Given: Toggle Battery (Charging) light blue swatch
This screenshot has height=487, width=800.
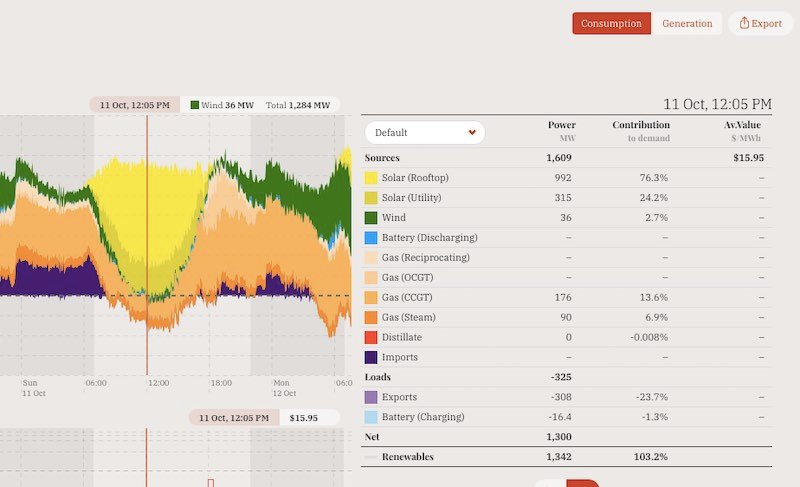Looking at the screenshot, I should coord(371,417).
